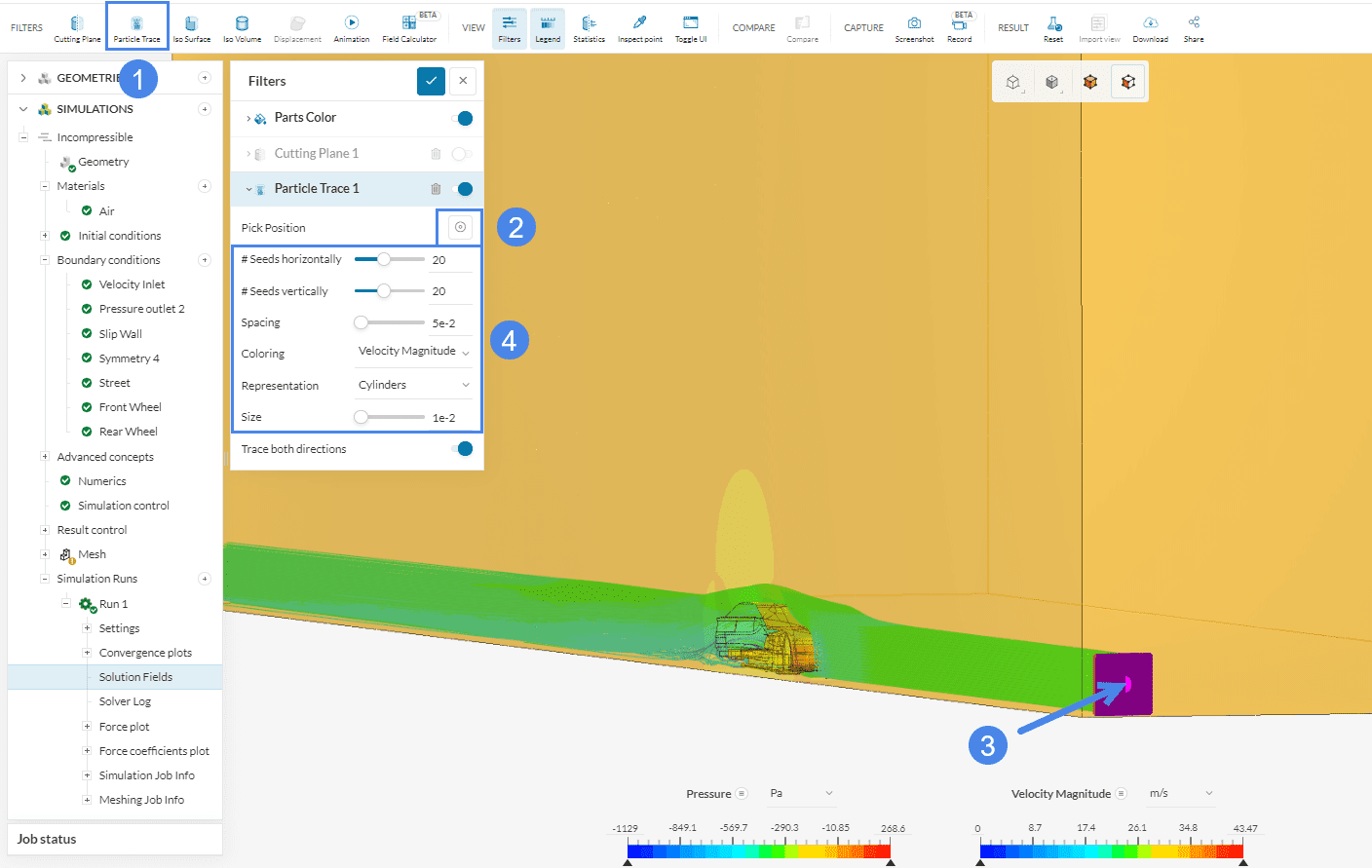The image size is (1372, 868).
Task: Open the Statistics view
Action: point(589,27)
